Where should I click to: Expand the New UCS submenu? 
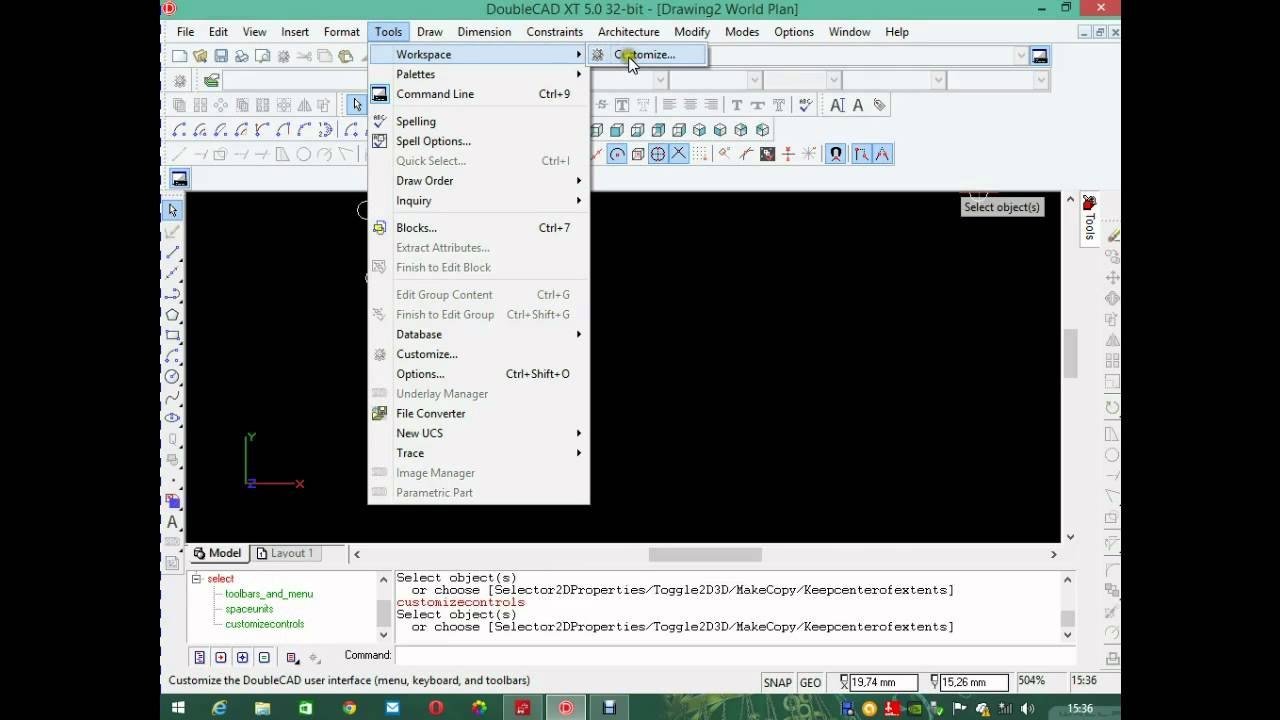[x=479, y=433]
